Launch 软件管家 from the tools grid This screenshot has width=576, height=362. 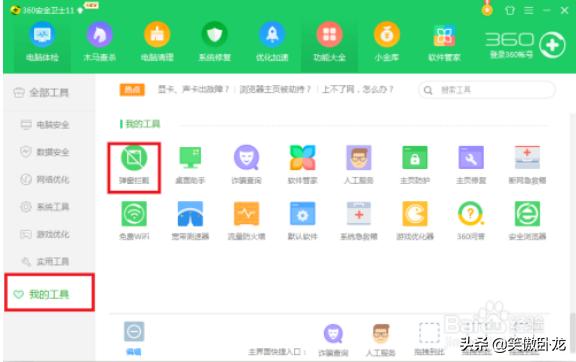coord(302,165)
